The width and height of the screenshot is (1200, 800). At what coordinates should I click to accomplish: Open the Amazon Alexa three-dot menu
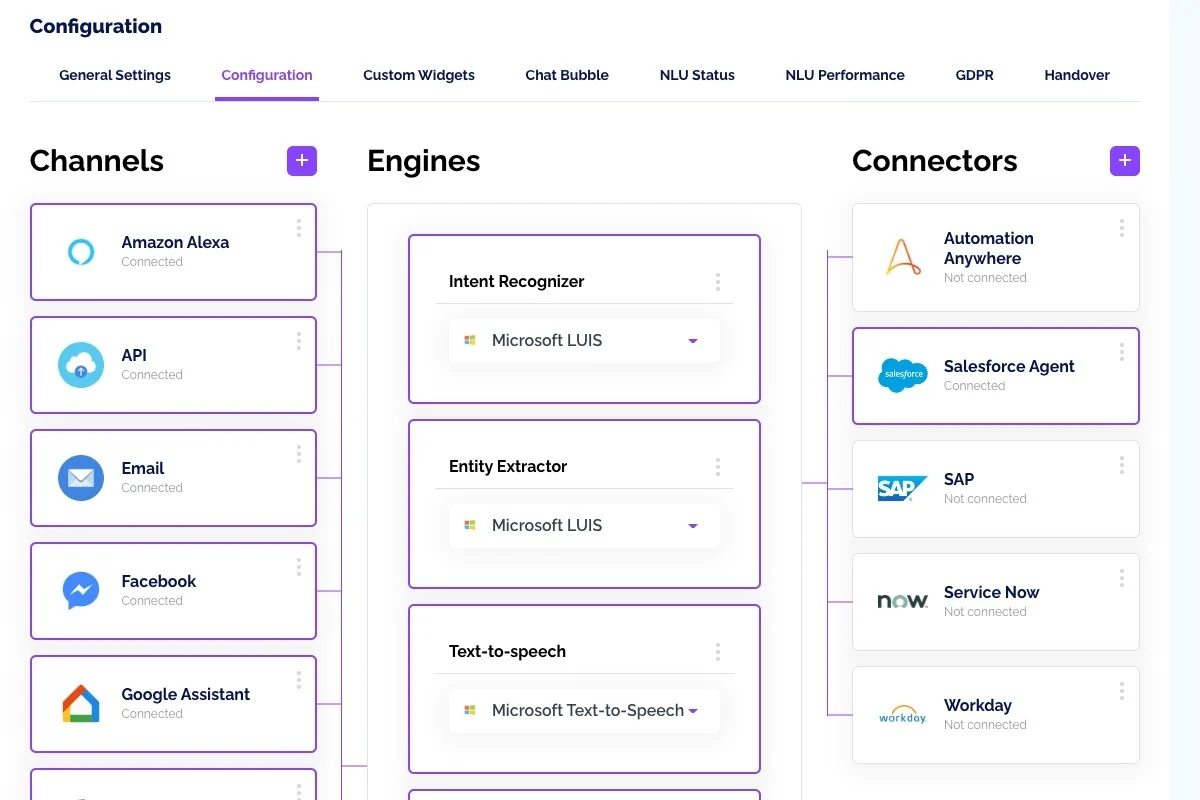click(298, 229)
